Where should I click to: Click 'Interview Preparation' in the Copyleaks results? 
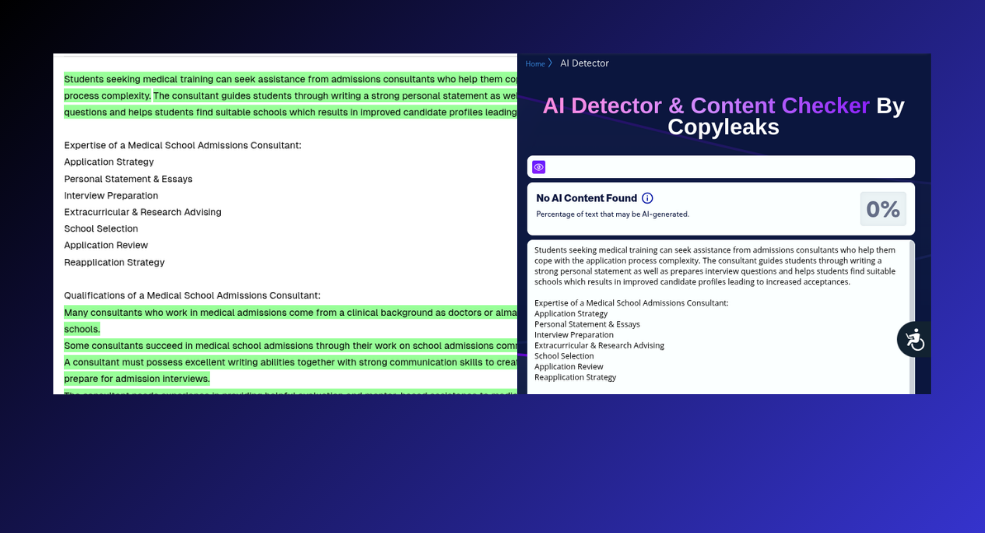pos(574,335)
